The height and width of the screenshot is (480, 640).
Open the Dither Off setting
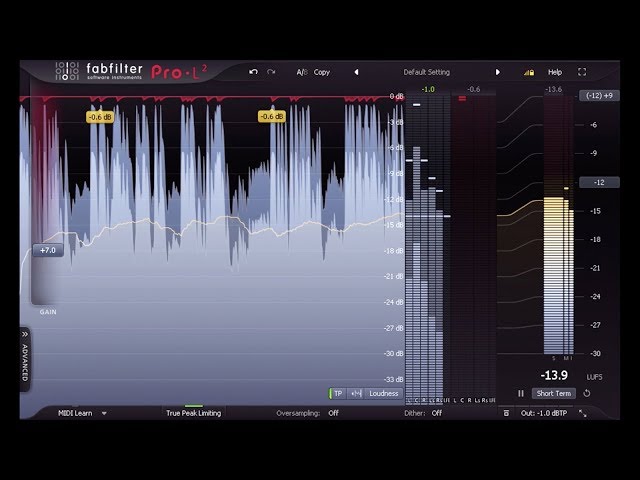point(437,413)
